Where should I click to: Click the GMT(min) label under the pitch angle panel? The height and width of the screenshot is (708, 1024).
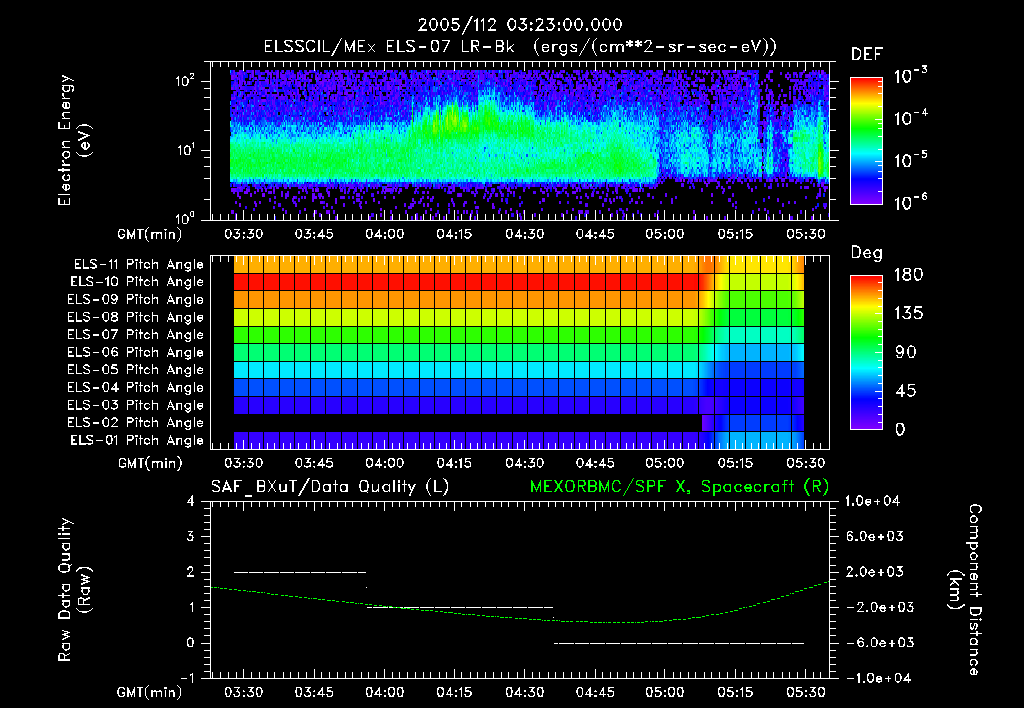pos(150,463)
